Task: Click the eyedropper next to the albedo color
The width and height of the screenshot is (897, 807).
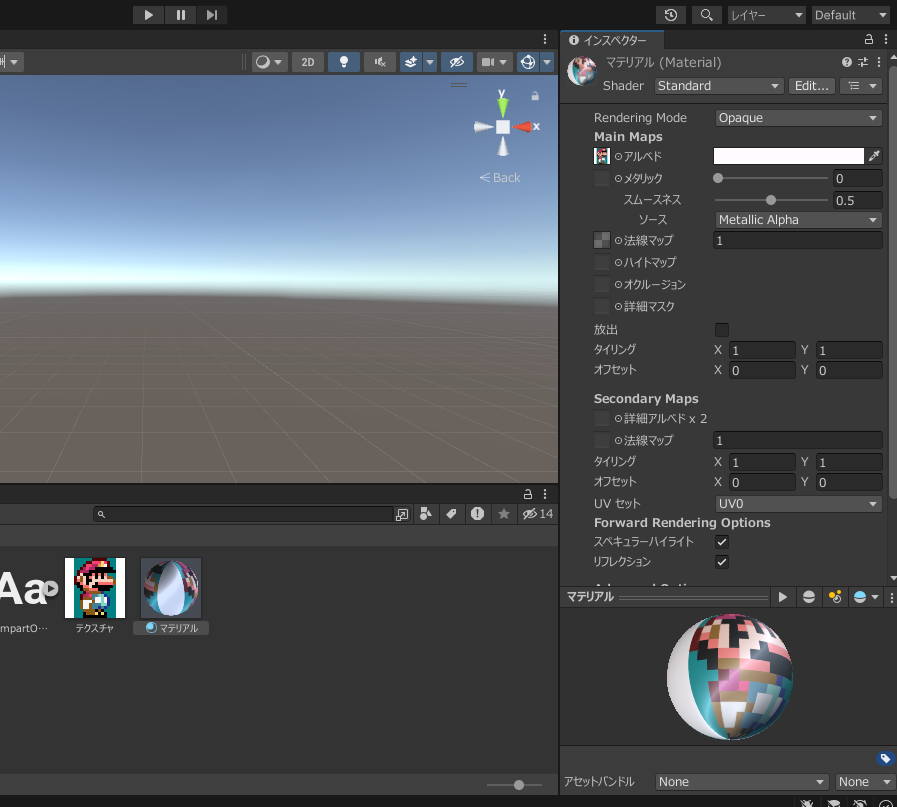Action: pos(874,156)
